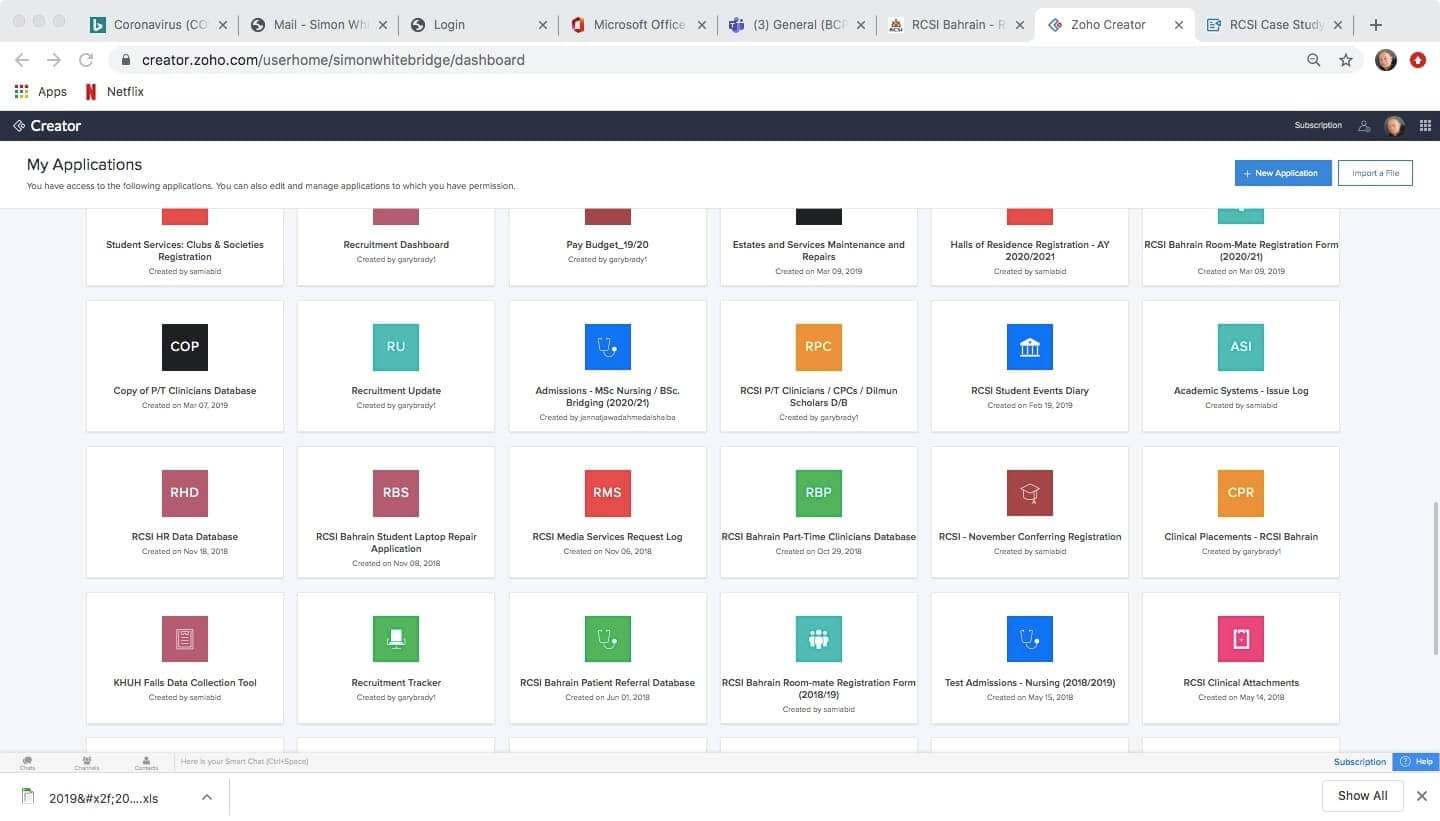Image resolution: width=1440 pixels, height=821 pixels.
Task: Open the RU Recruitment Update icon
Action: (x=396, y=347)
